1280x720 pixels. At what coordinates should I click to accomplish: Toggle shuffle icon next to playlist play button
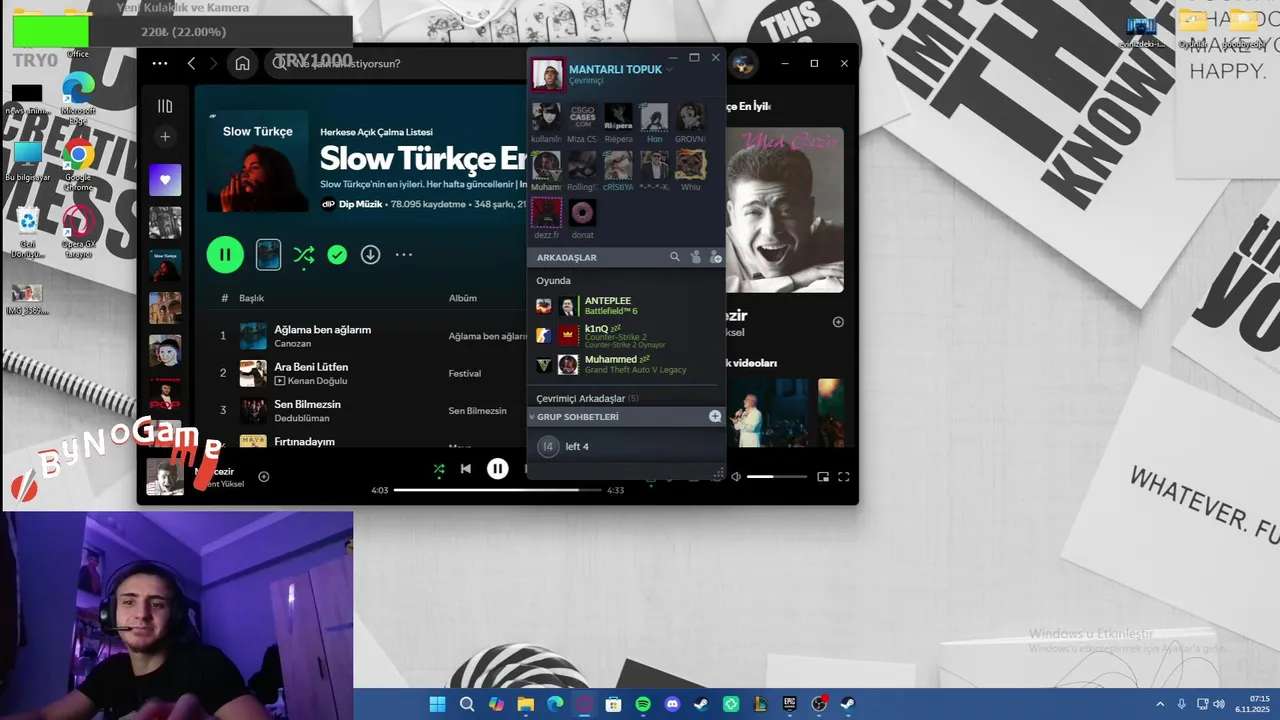click(x=304, y=255)
